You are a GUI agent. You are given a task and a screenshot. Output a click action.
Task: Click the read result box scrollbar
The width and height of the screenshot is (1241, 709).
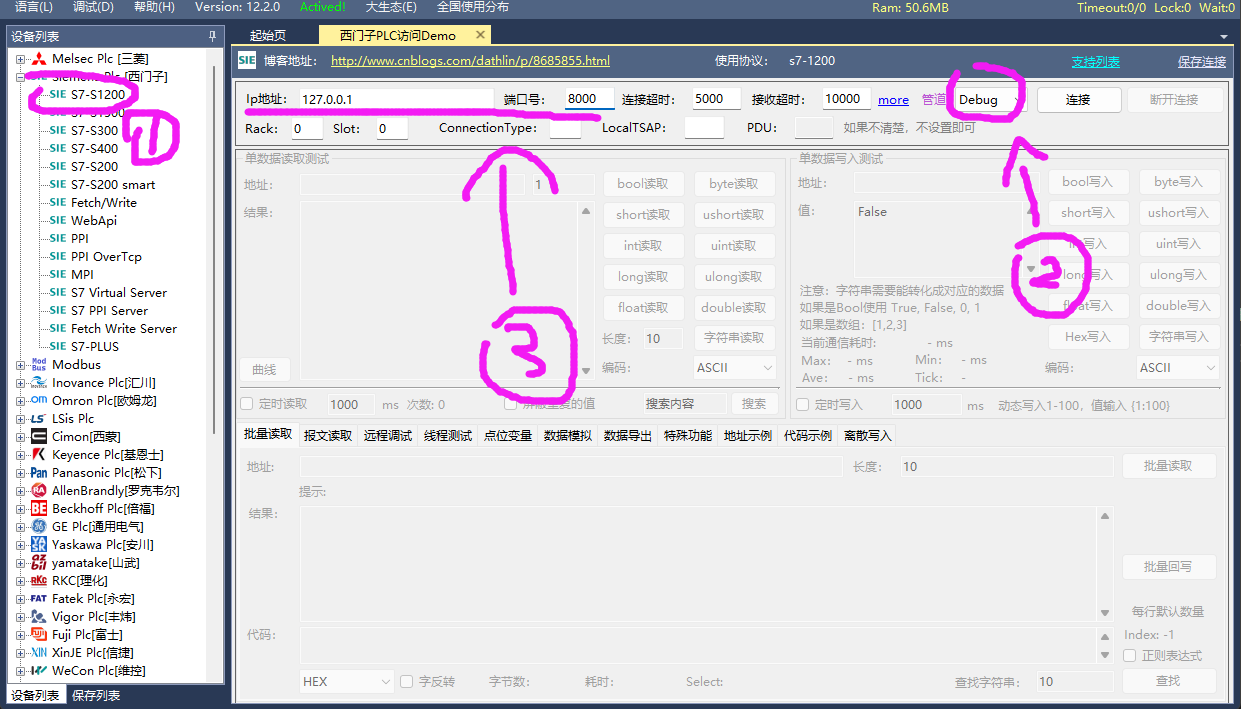[586, 291]
